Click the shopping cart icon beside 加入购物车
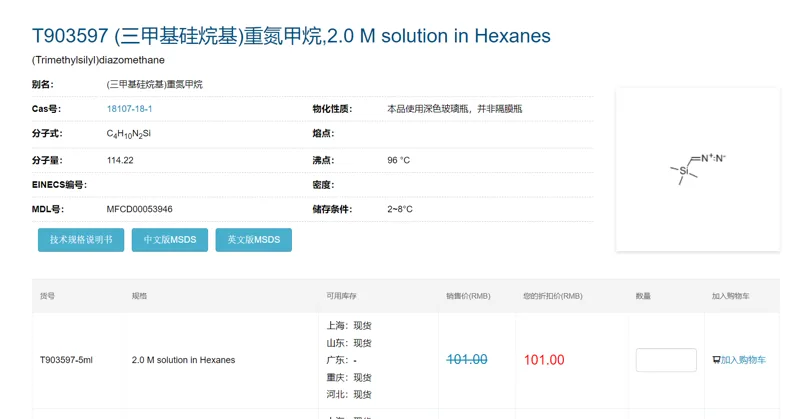This screenshot has height=419, width=800. coord(716,360)
